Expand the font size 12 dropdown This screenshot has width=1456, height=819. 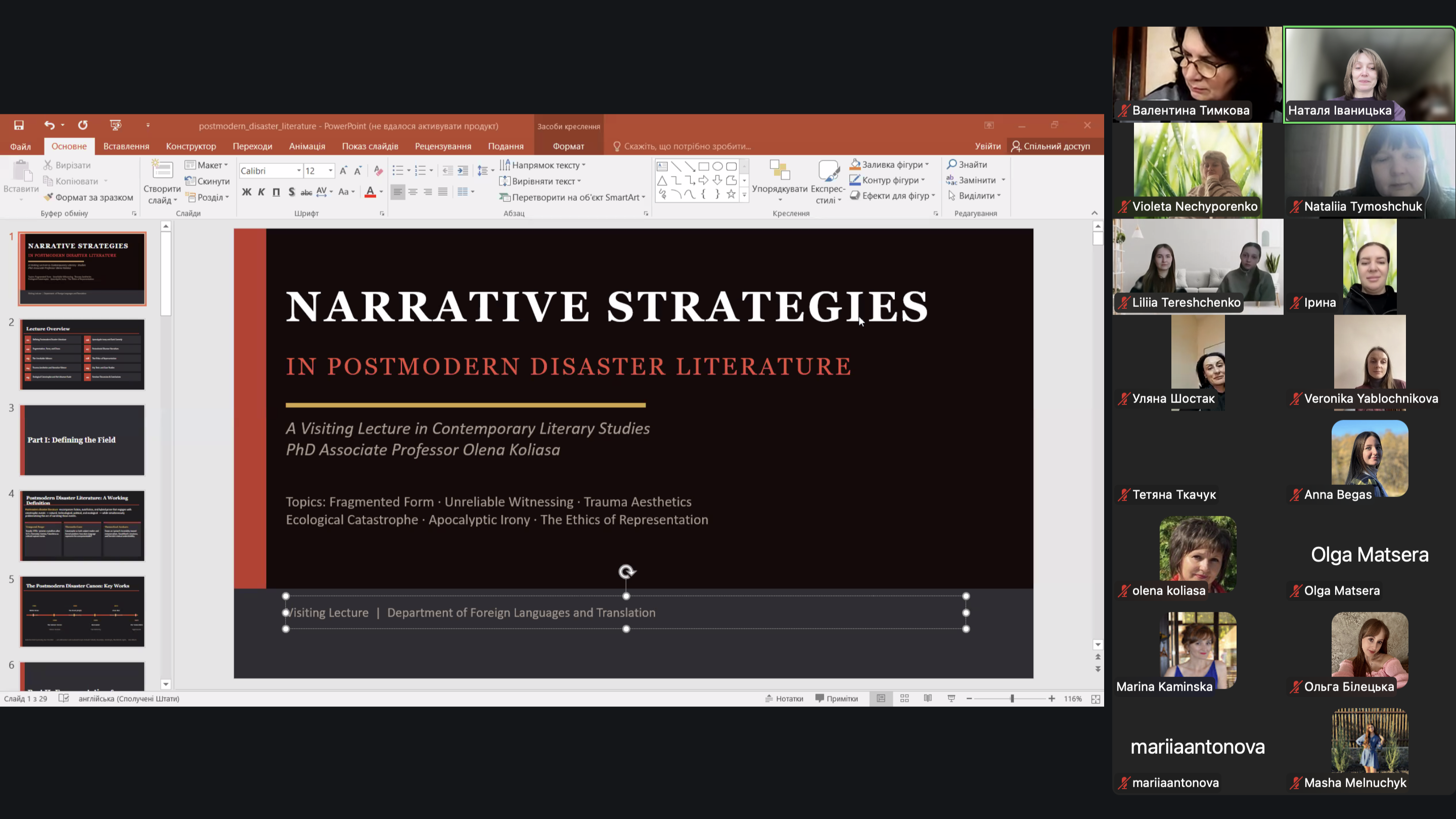pyautogui.click(x=331, y=171)
